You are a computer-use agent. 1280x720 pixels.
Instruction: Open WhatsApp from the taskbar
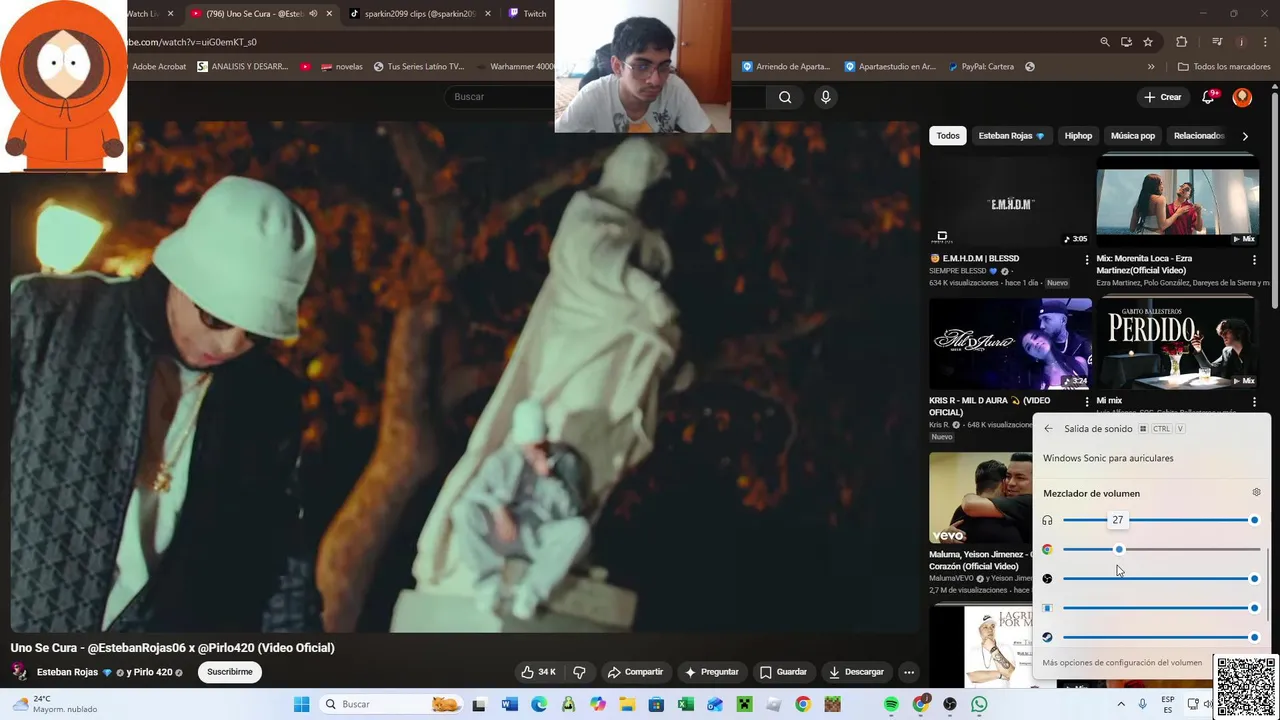pos(979,704)
